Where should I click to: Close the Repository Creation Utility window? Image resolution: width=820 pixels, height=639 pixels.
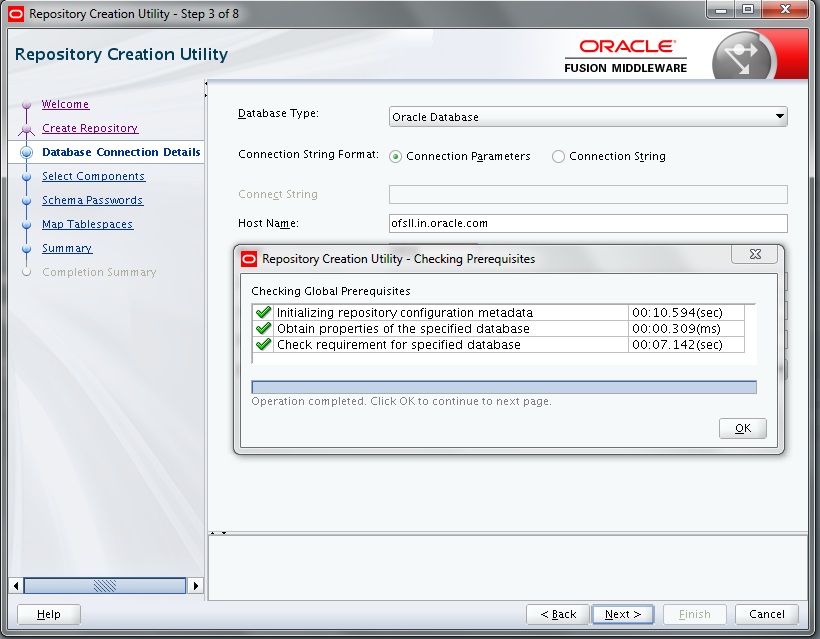(x=785, y=9)
